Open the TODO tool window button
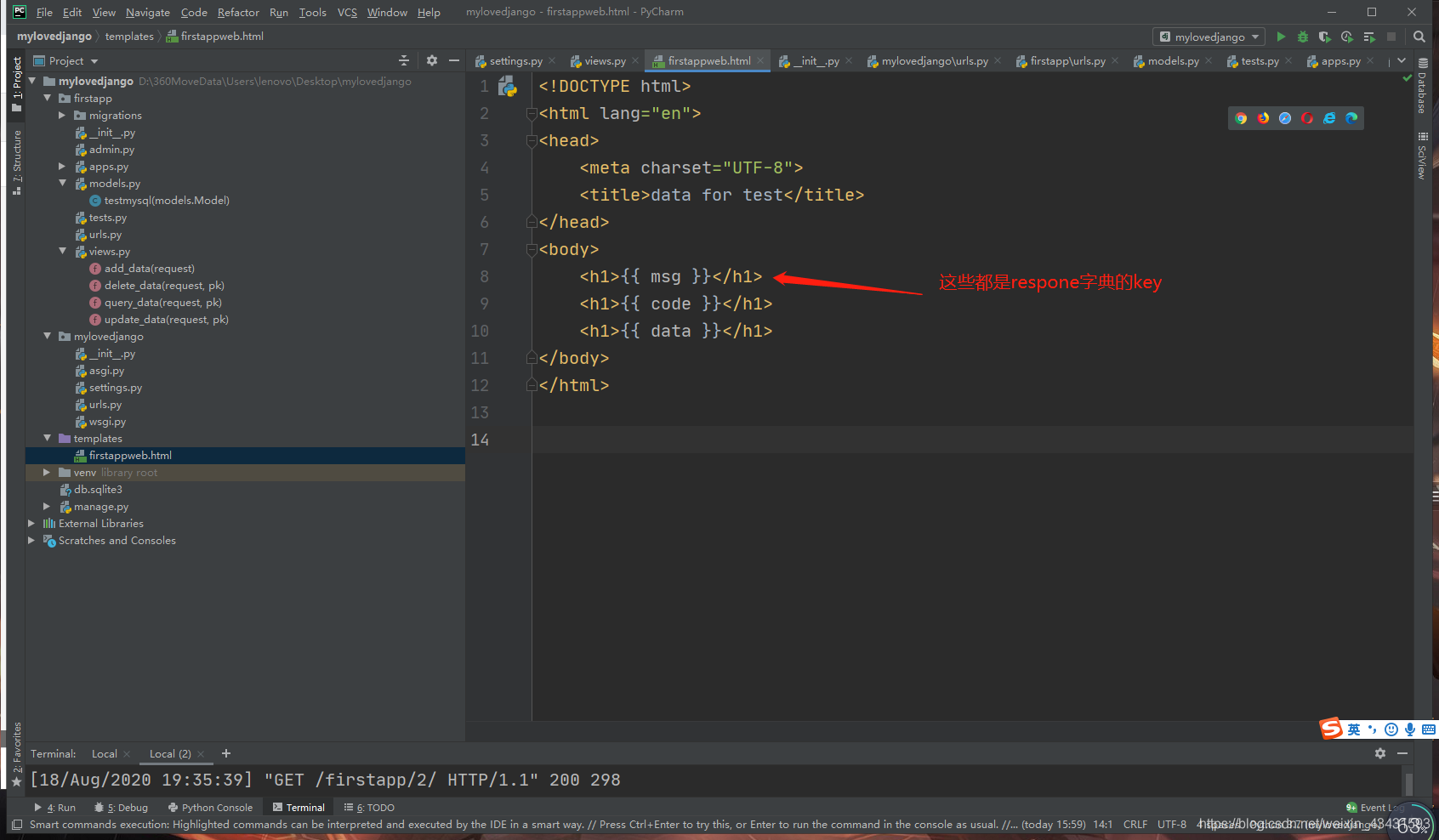Viewport: 1439px width, 840px height. [369, 808]
